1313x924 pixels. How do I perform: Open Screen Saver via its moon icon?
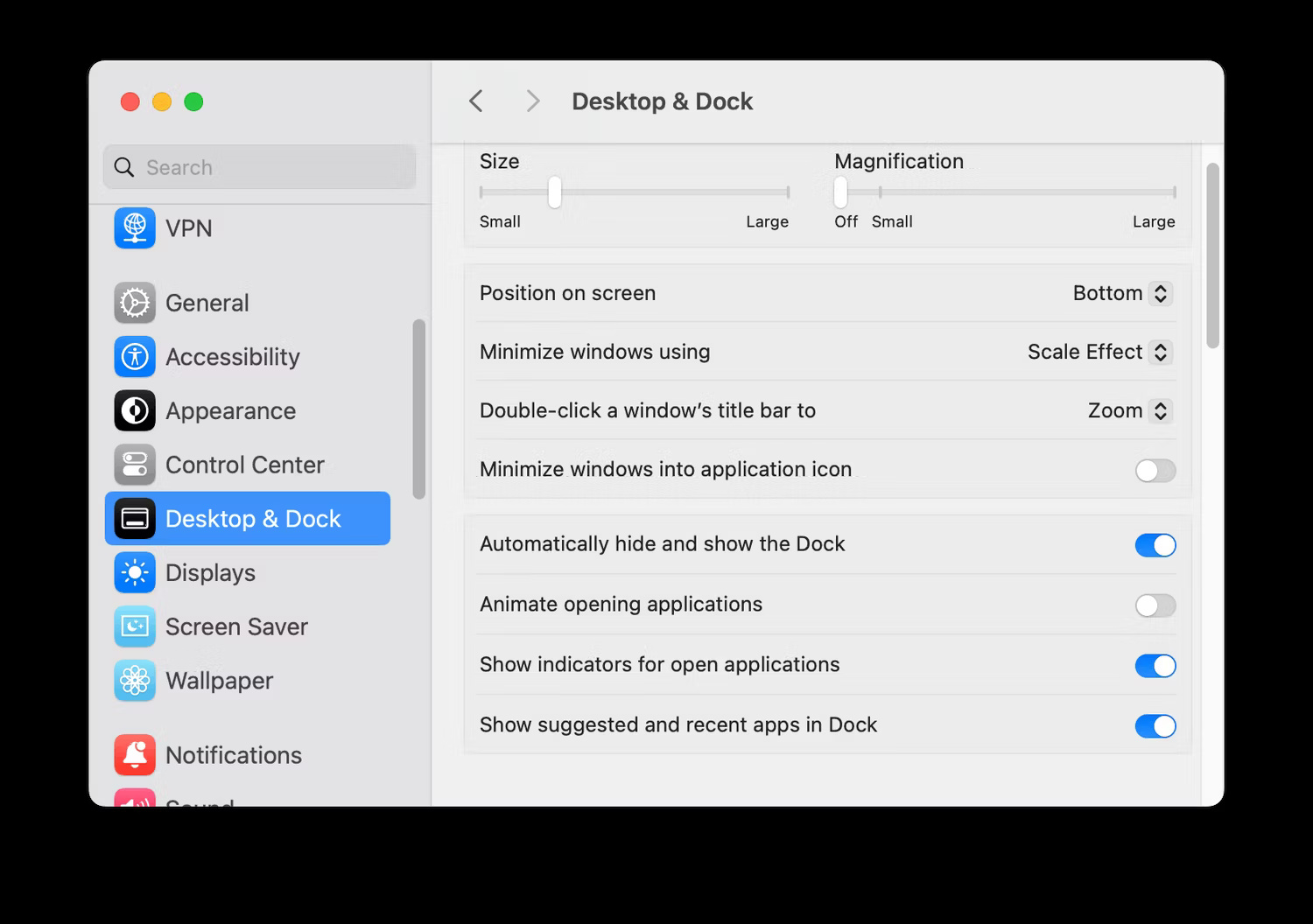(x=135, y=626)
